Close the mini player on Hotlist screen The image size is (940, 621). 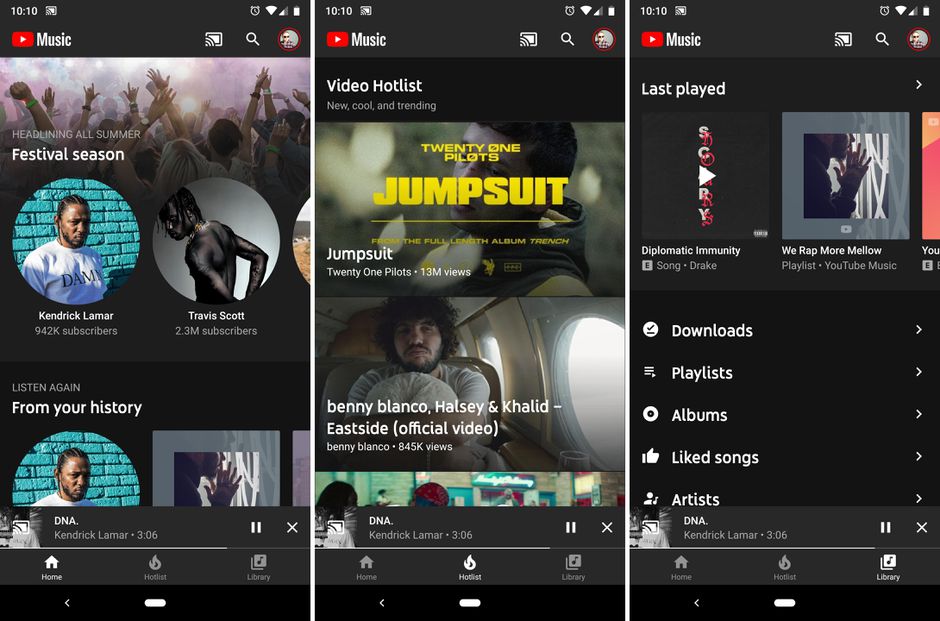607,527
